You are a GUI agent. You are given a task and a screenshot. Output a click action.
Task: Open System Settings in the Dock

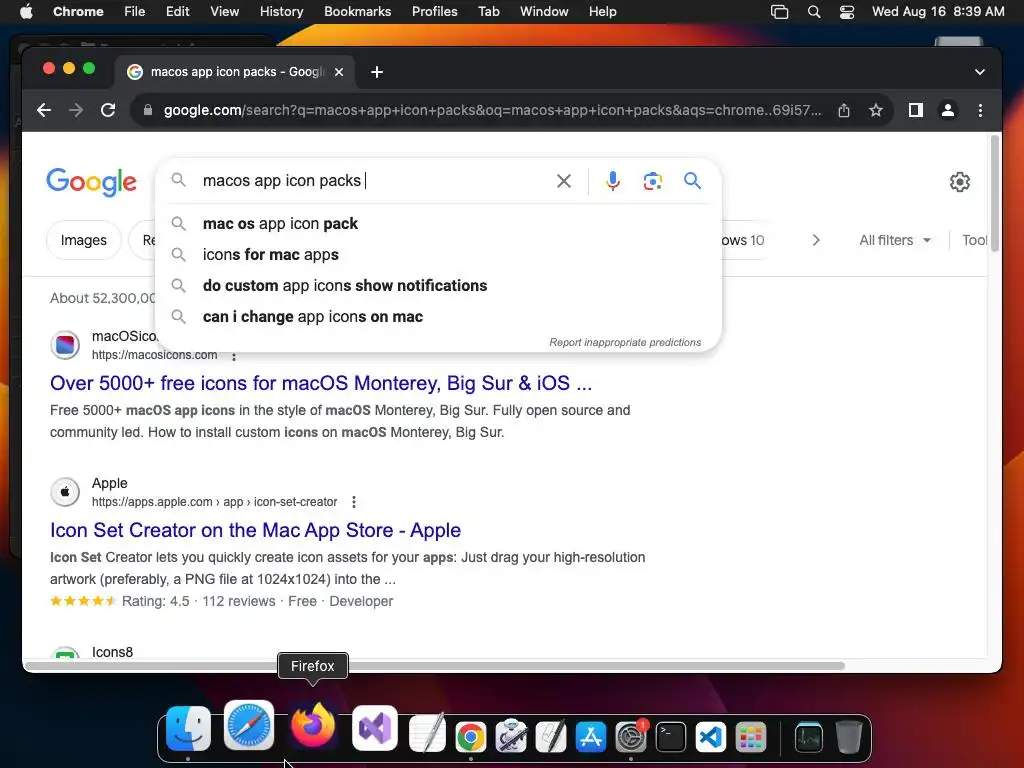click(631, 737)
